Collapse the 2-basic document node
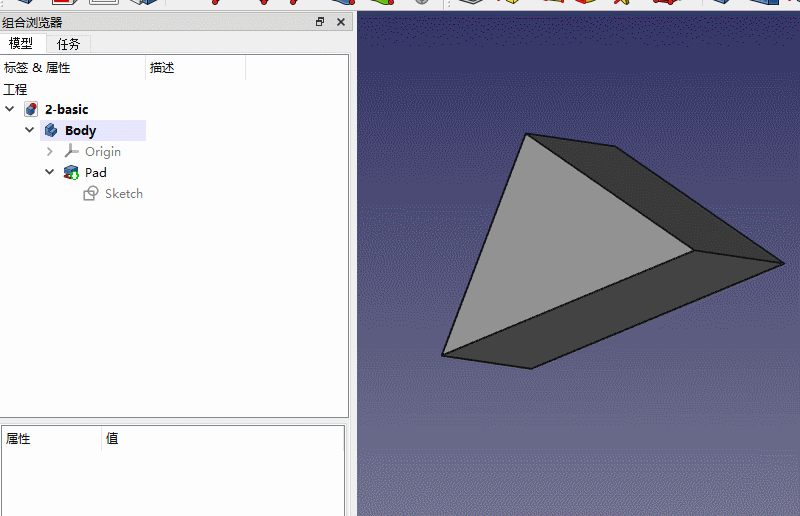Screen dimensions: 800x516 click(x=10, y=109)
